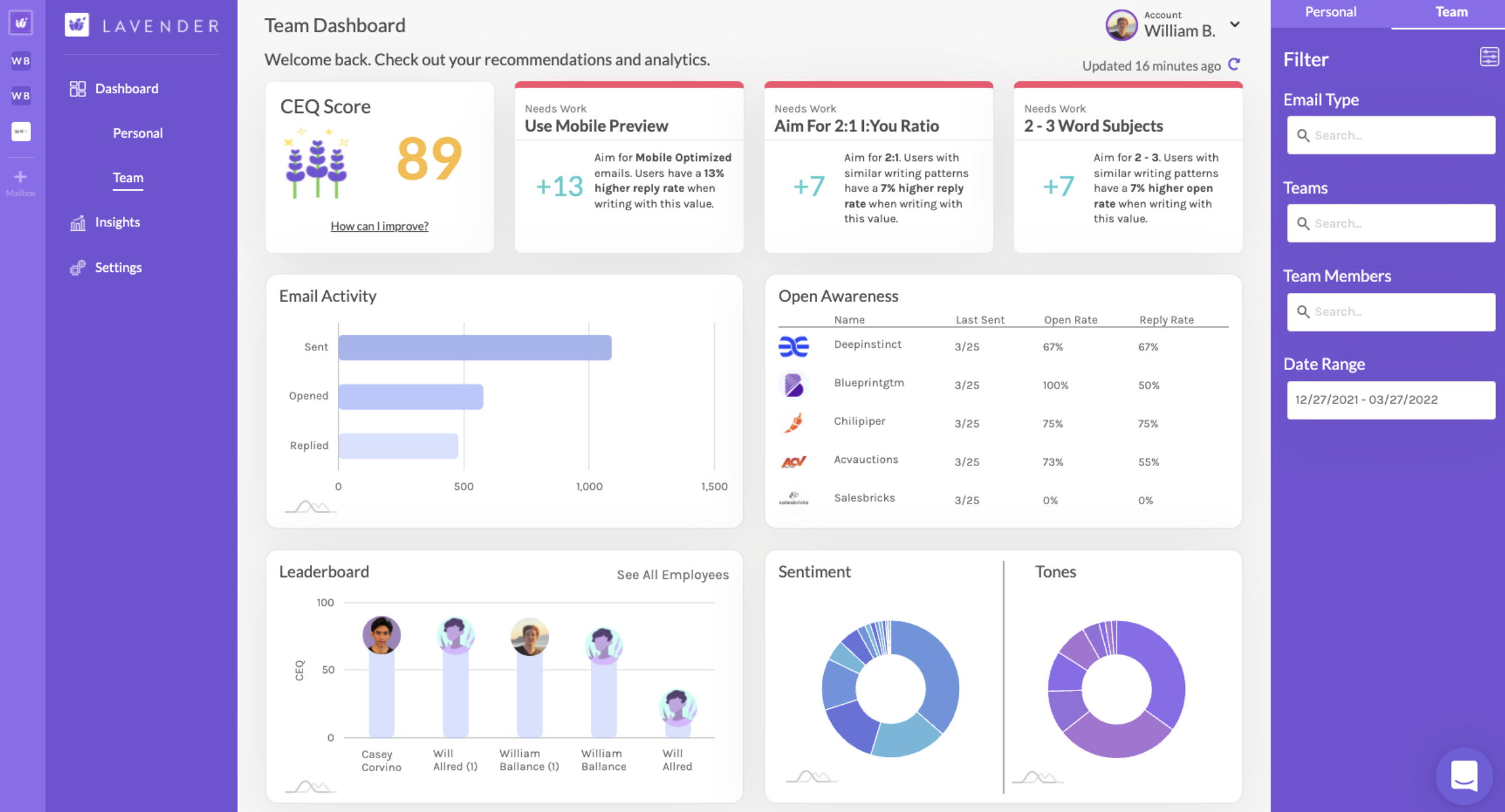Click the Team Members search field
The image size is (1505, 812).
[1390, 312]
